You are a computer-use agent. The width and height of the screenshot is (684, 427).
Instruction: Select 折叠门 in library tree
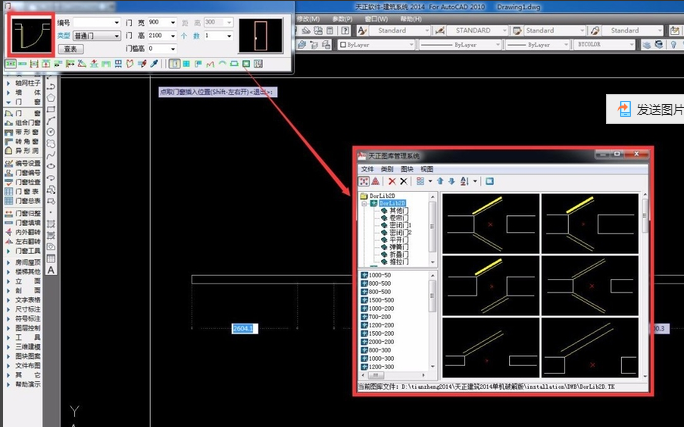click(398, 254)
